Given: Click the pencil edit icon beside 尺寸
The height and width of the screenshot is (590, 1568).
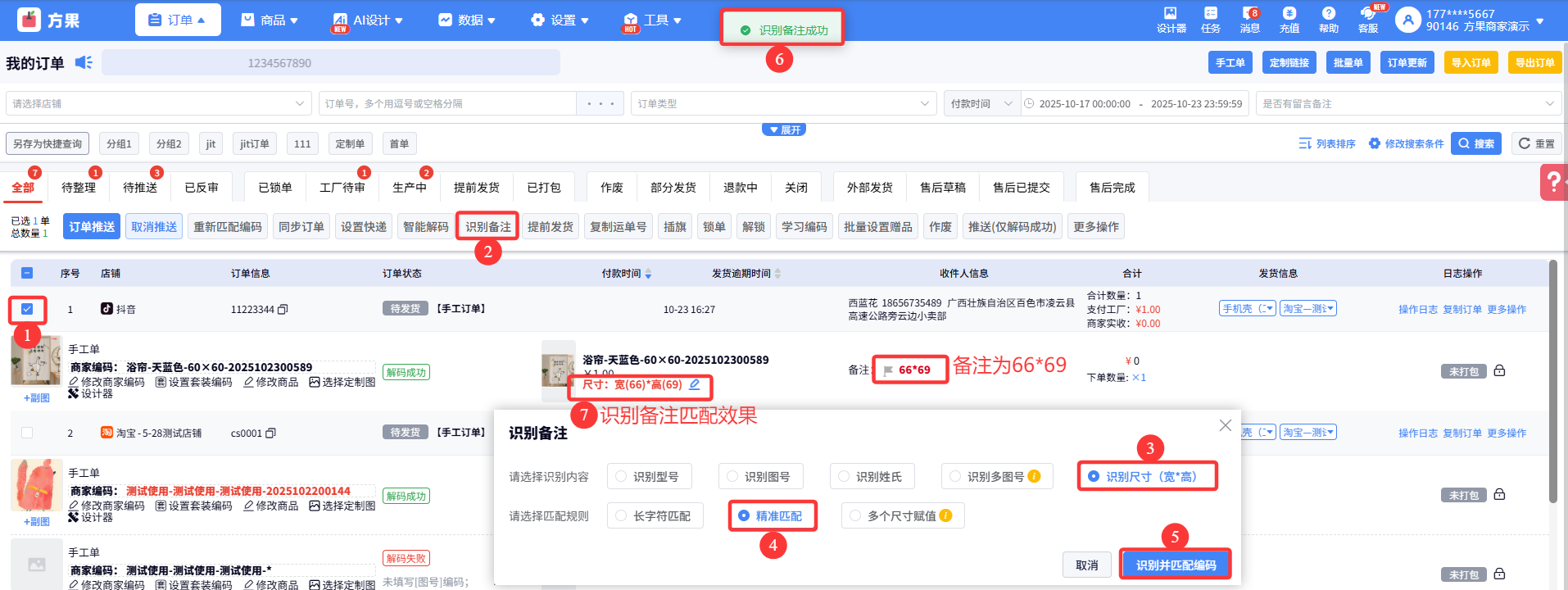Looking at the screenshot, I should [x=694, y=384].
